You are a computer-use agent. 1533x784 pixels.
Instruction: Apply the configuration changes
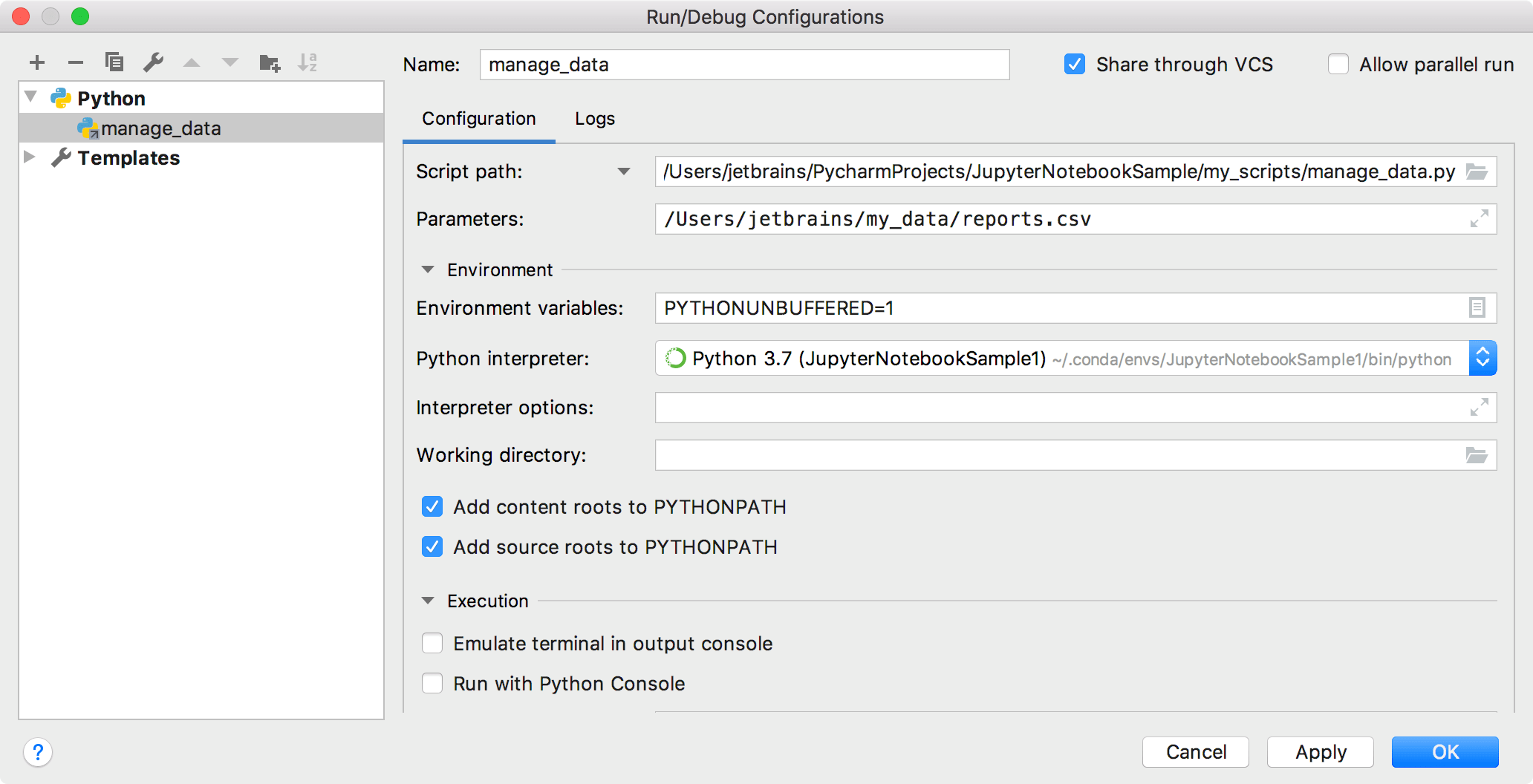tap(1320, 751)
